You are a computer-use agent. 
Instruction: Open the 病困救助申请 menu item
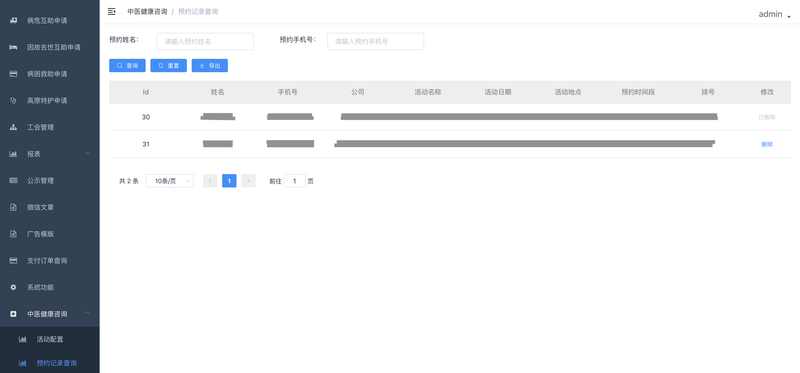click(49, 74)
